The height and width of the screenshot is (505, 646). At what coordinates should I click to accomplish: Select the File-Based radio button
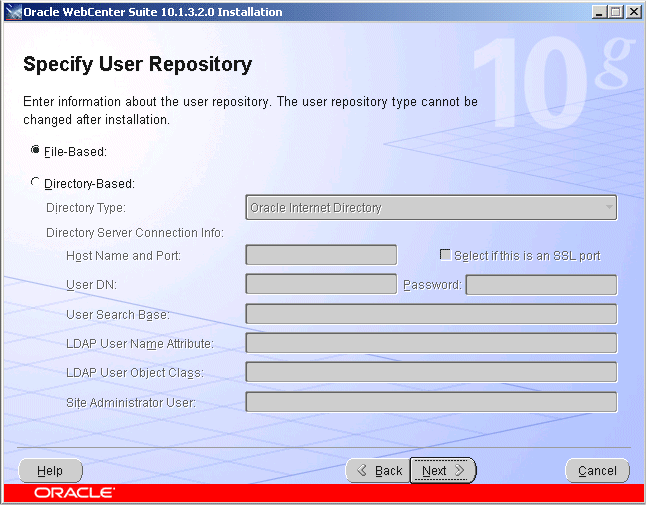click(x=35, y=150)
